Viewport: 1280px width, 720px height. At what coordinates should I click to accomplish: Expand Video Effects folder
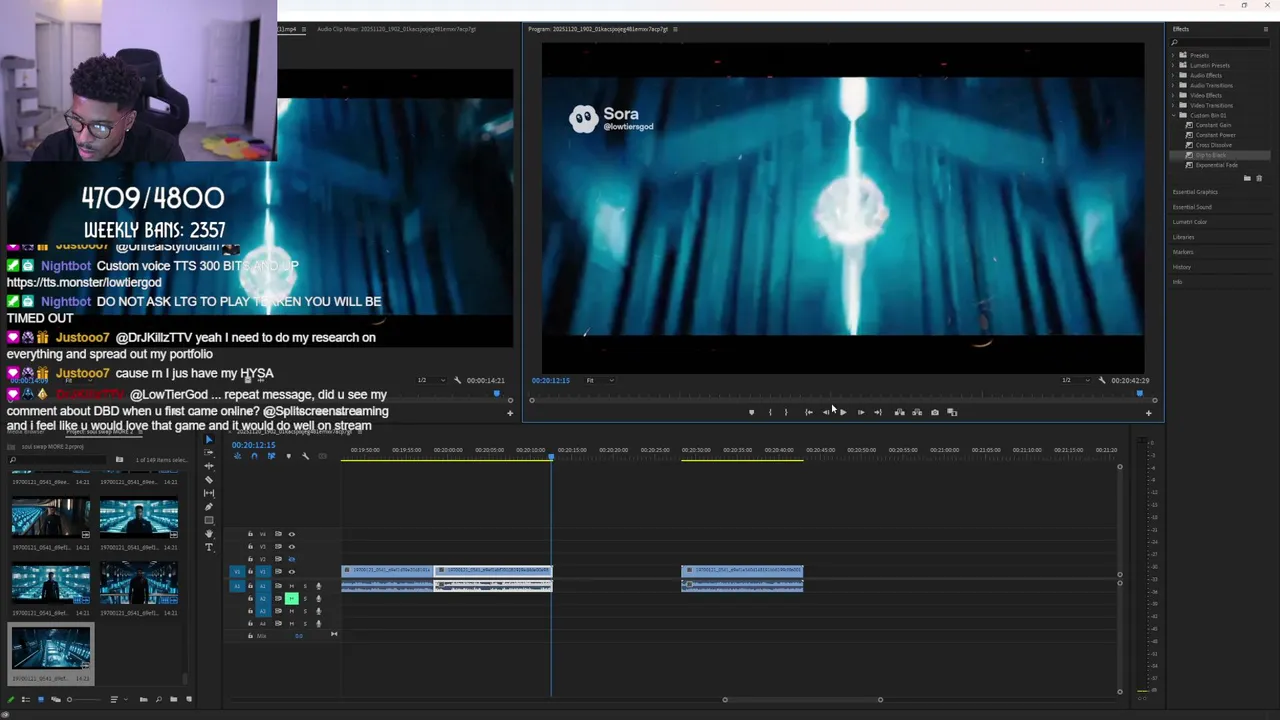(x=1174, y=95)
